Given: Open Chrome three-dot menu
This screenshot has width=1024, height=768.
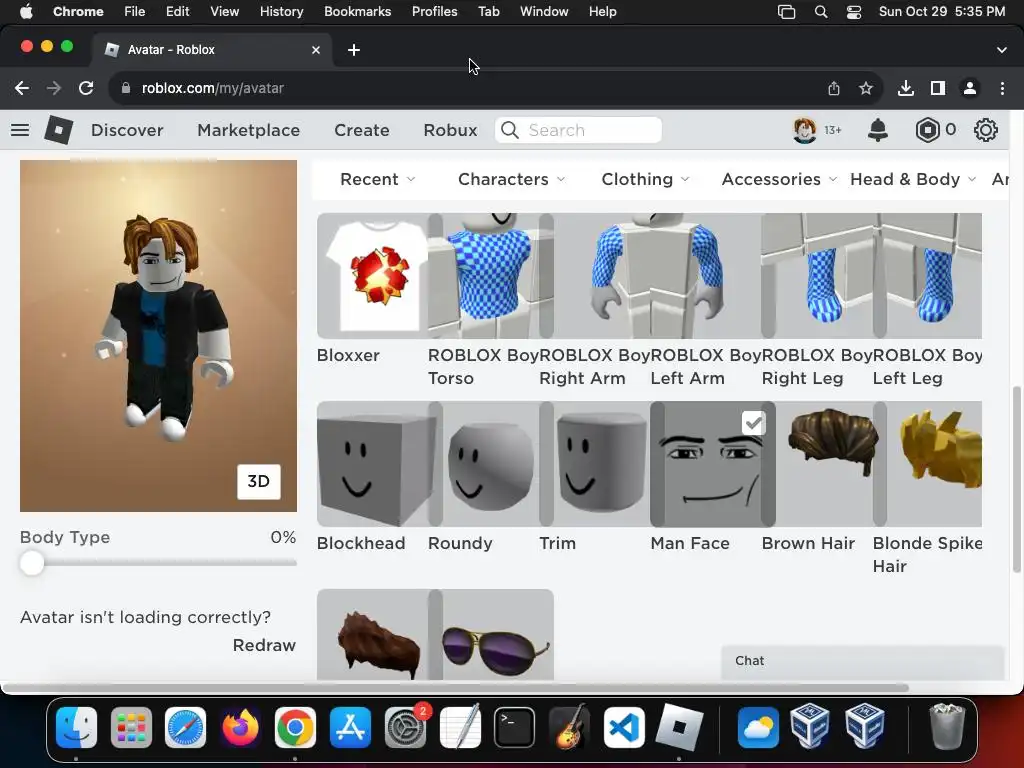Looking at the screenshot, I should (x=1002, y=88).
